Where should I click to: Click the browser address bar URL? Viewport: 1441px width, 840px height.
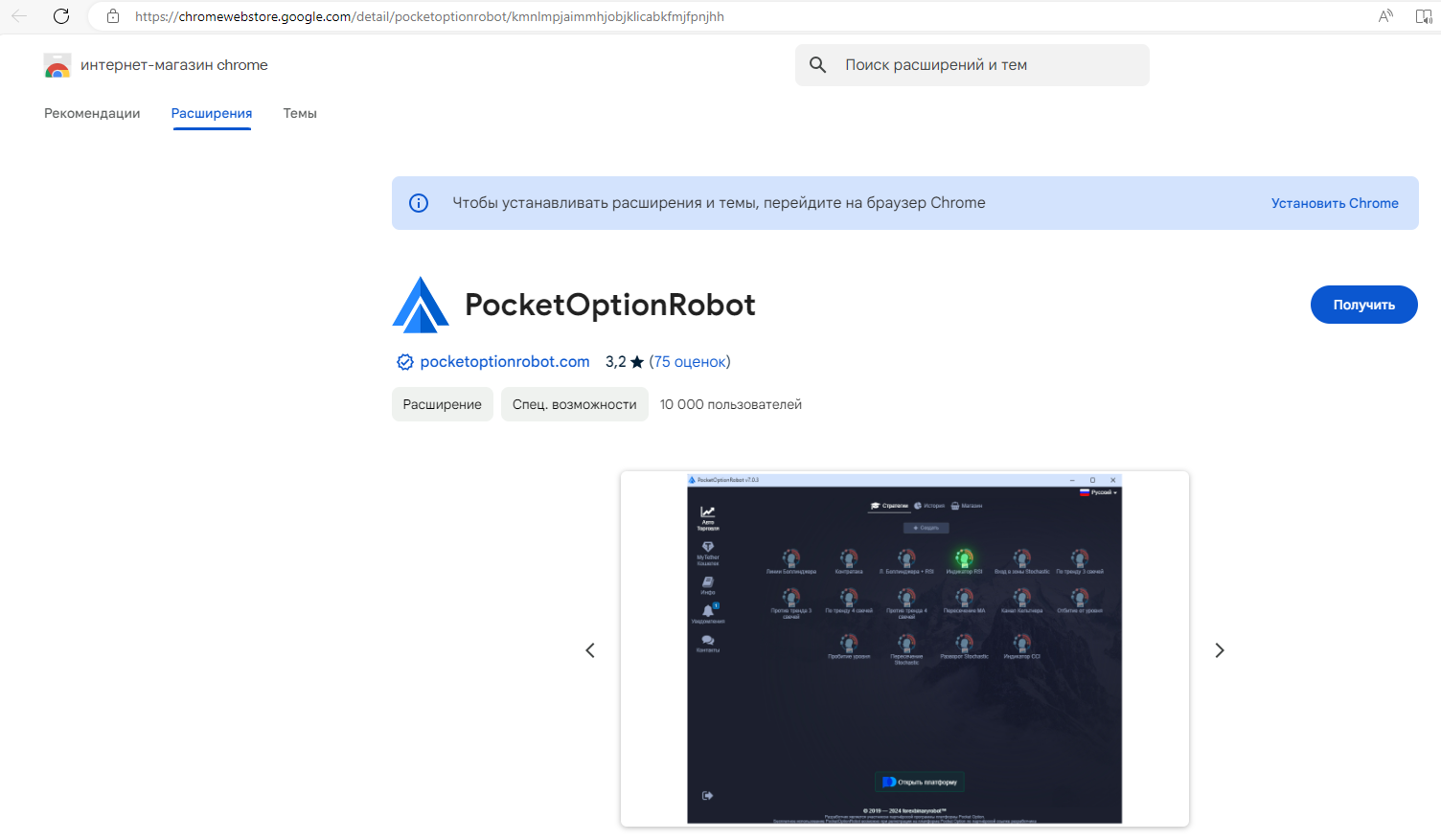pos(429,16)
